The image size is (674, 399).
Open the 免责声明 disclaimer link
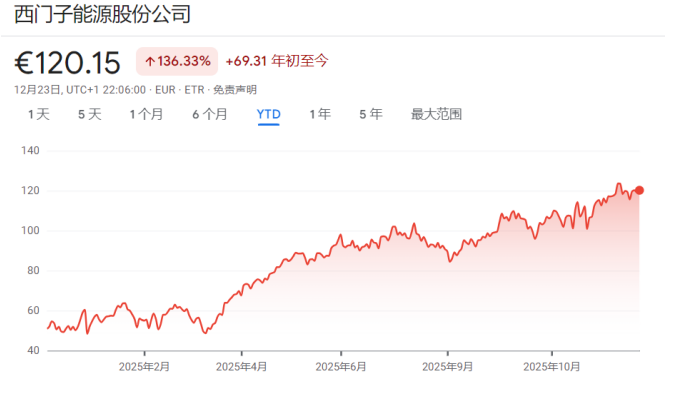click(x=235, y=90)
